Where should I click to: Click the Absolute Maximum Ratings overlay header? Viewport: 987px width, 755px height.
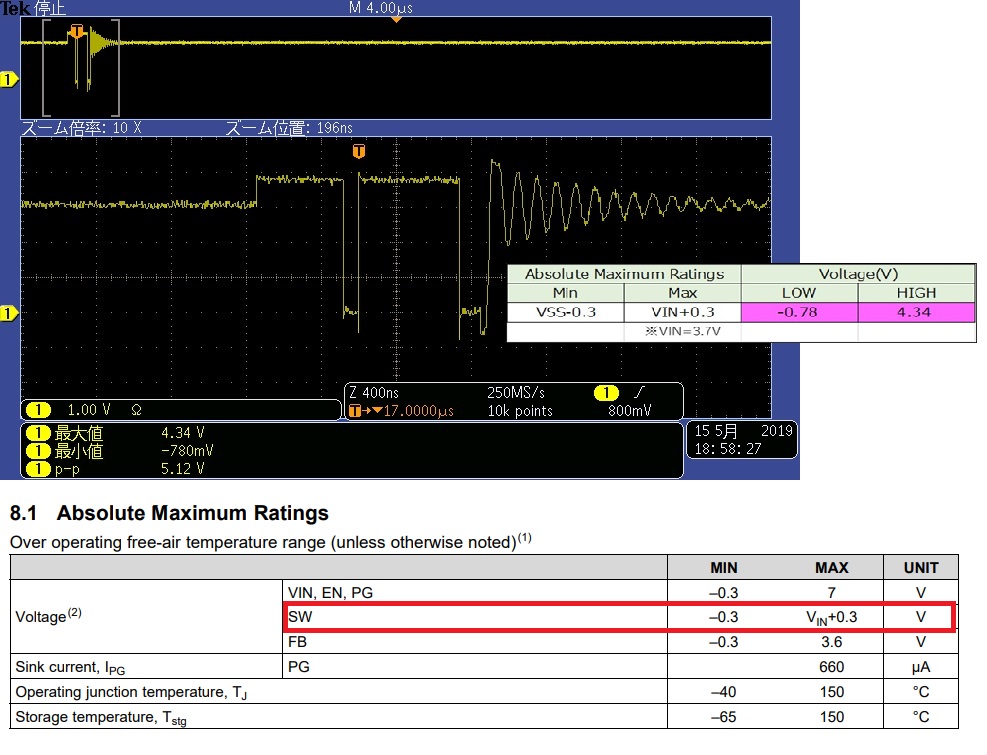[x=624, y=274]
